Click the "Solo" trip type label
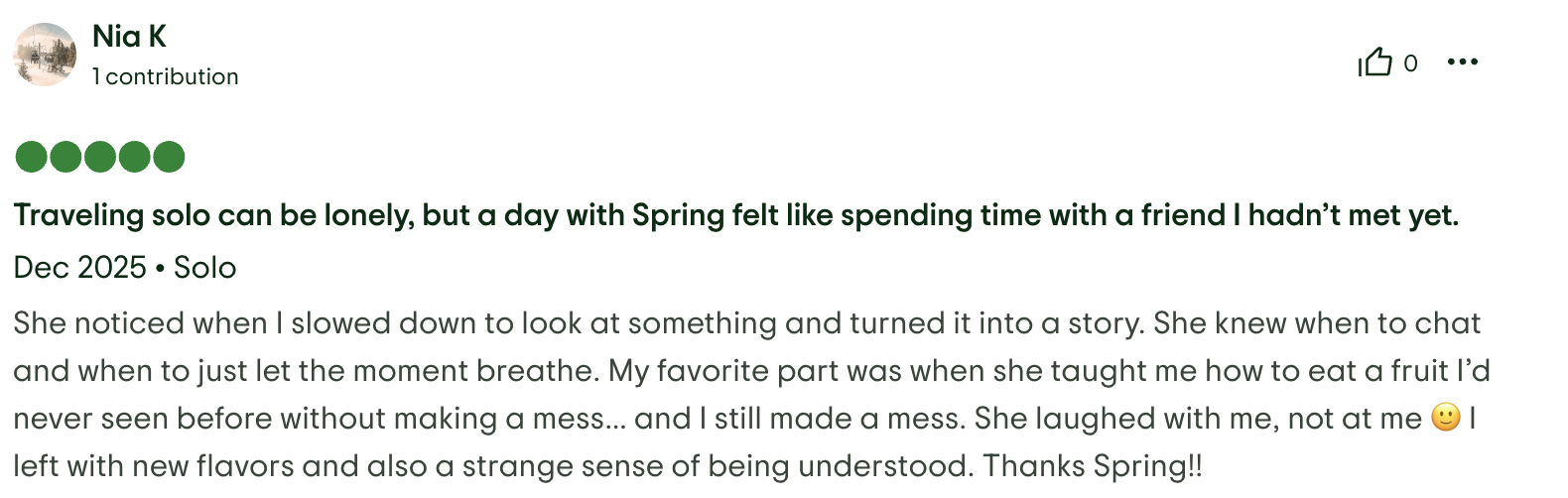Image resolution: width=1568 pixels, height=498 pixels. [204, 268]
